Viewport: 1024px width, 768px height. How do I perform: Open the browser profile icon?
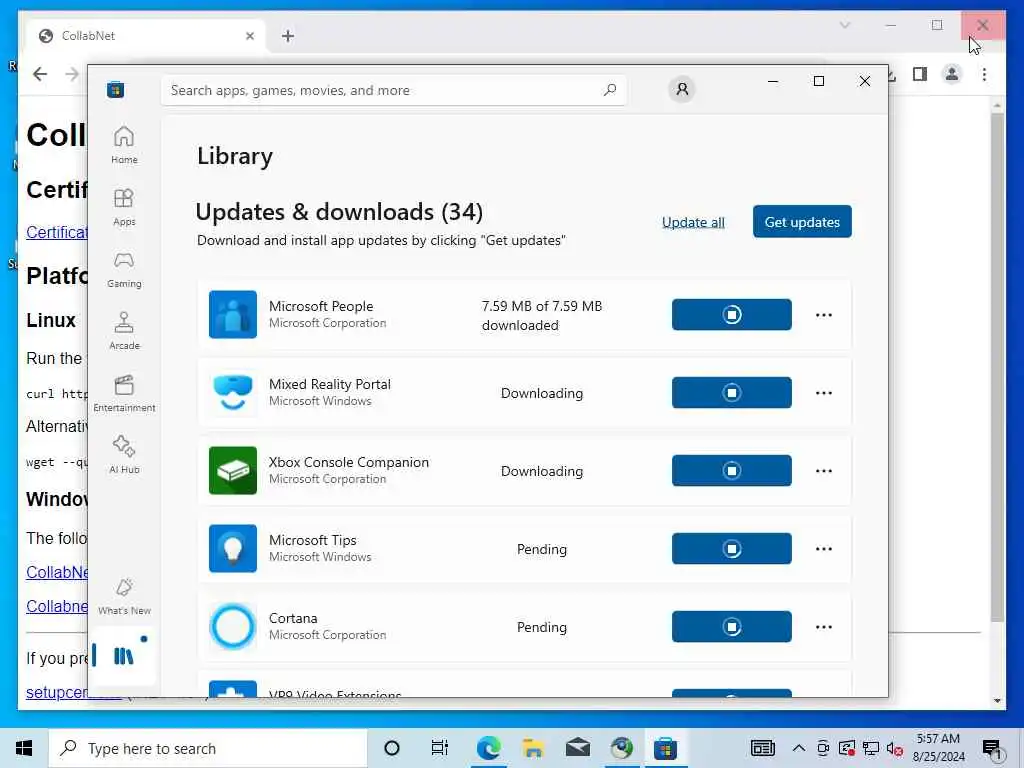pyautogui.click(x=952, y=74)
